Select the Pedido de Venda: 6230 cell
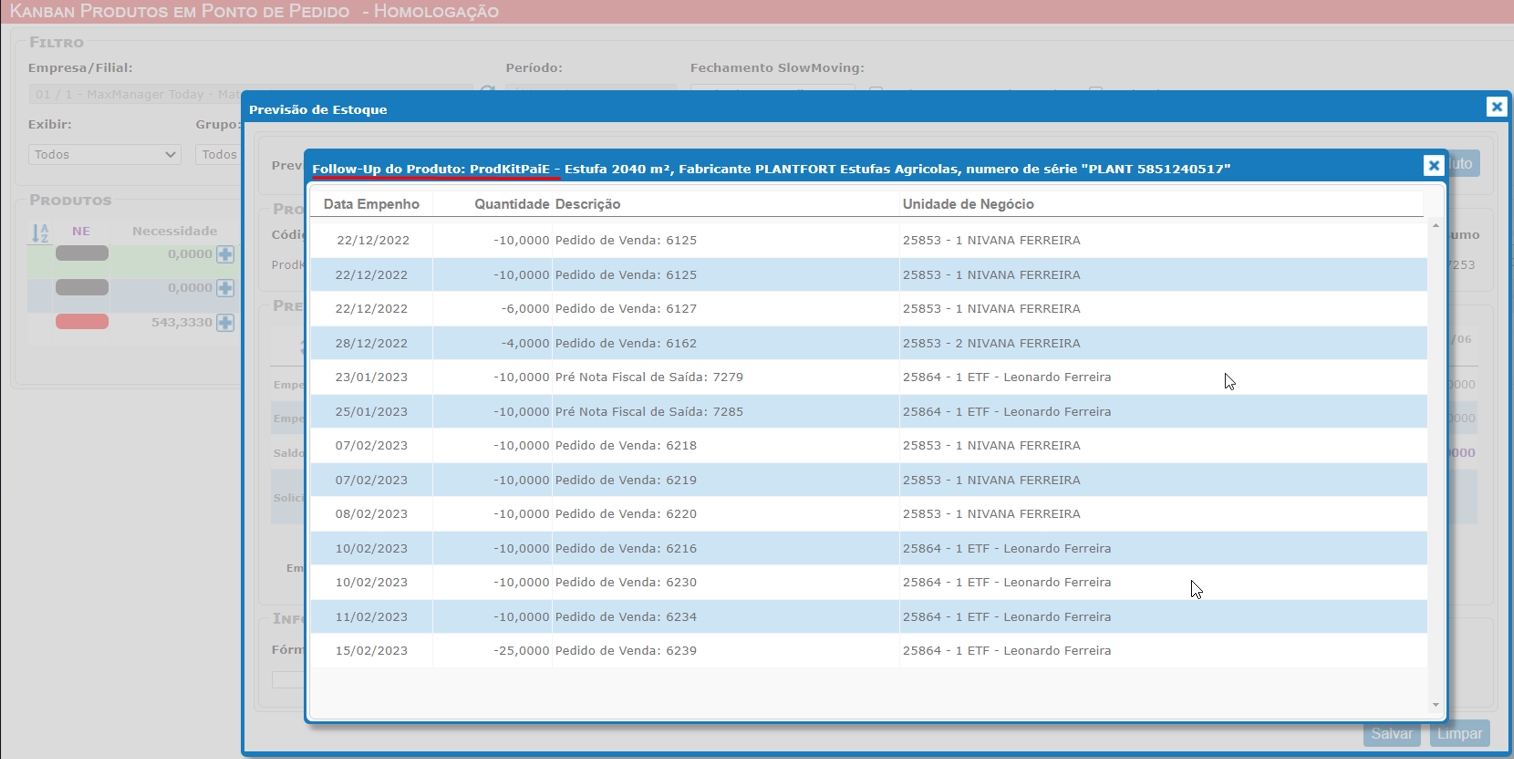Image resolution: width=1514 pixels, height=759 pixels. coord(626,582)
